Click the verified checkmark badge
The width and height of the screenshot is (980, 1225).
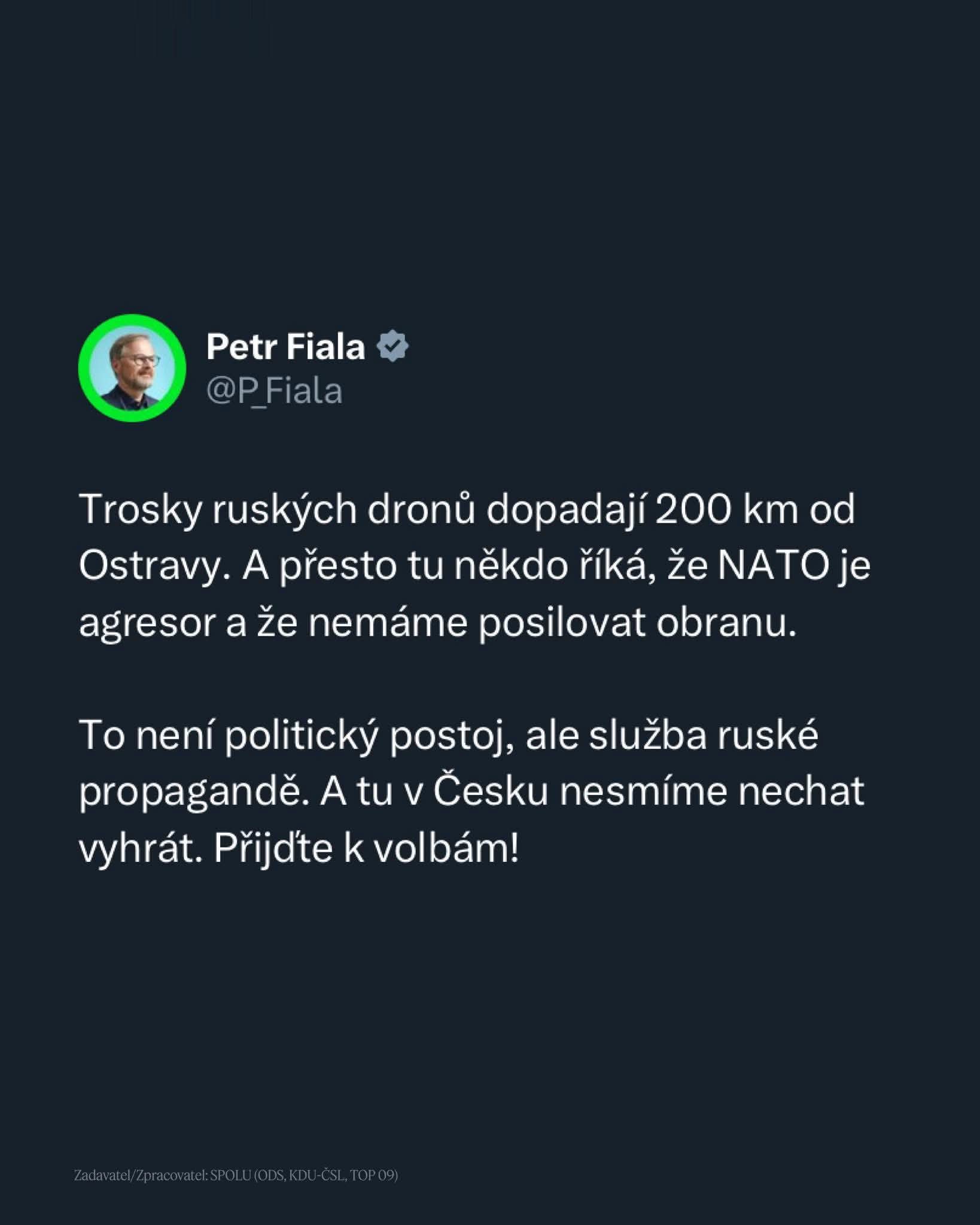point(392,346)
